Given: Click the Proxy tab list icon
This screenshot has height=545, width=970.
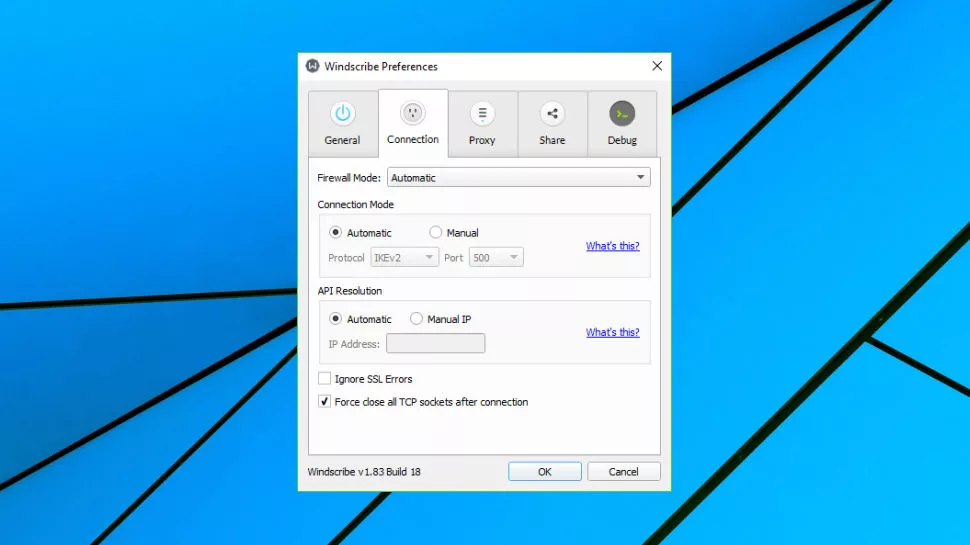Looking at the screenshot, I should 482,114.
